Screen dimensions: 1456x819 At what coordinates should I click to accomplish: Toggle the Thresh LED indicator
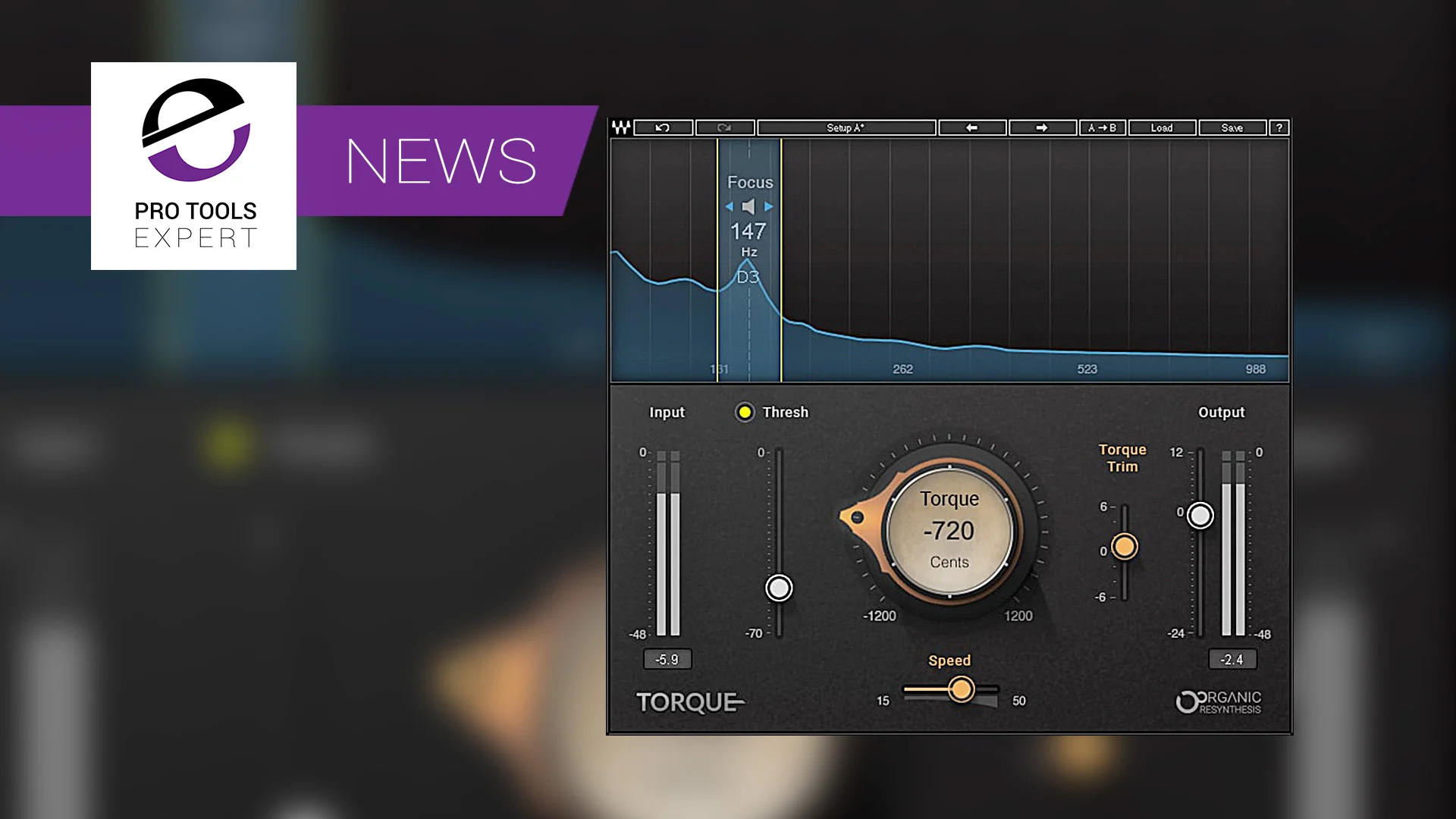[x=744, y=413]
